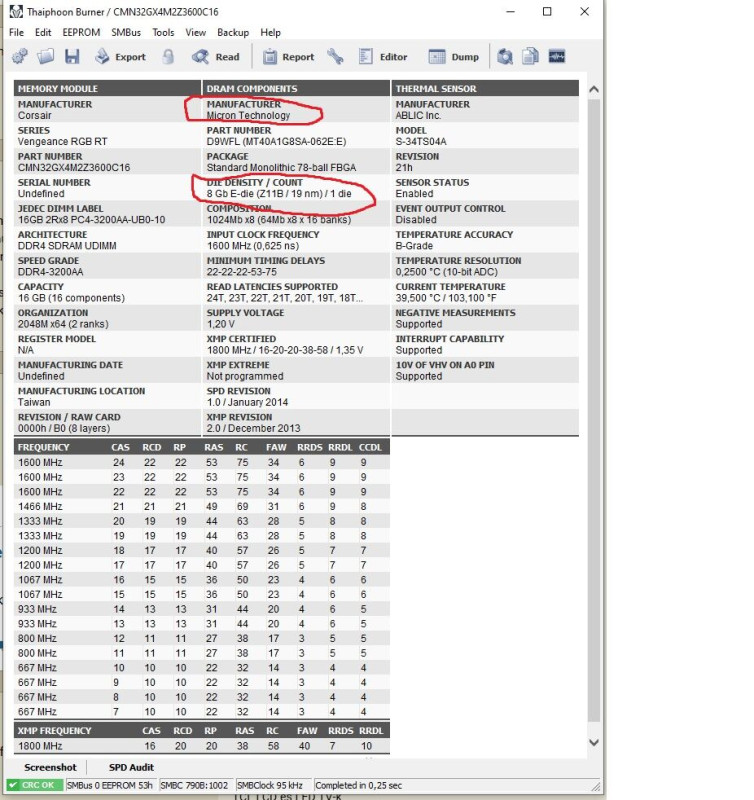The height and width of the screenshot is (800, 754).
Task: Select the 8 Gb E-die die density value
Action: (279, 194)
